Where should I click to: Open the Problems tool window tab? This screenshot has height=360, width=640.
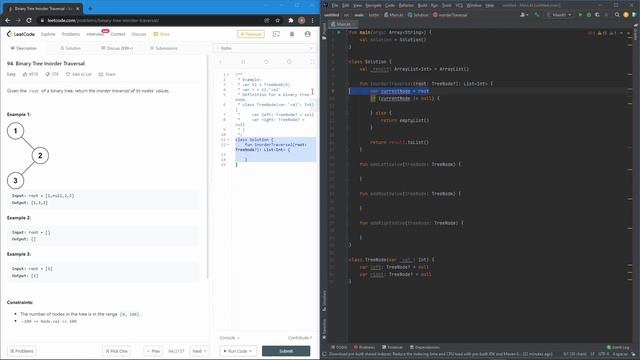click(364, 347)
